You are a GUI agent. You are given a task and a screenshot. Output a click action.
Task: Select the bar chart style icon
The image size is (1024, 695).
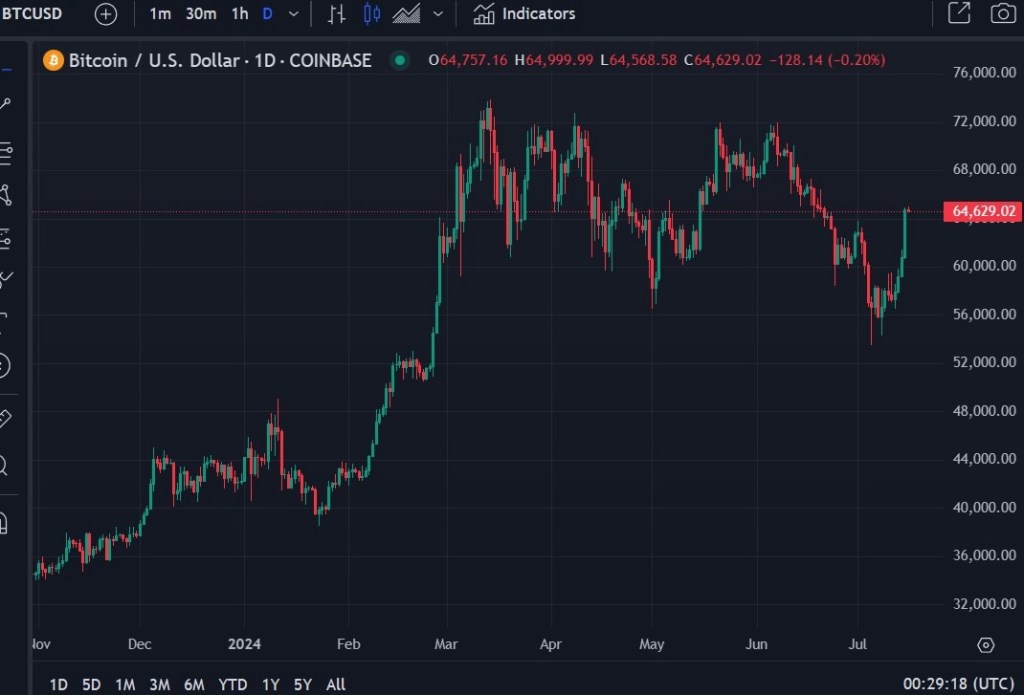(337, 14)
